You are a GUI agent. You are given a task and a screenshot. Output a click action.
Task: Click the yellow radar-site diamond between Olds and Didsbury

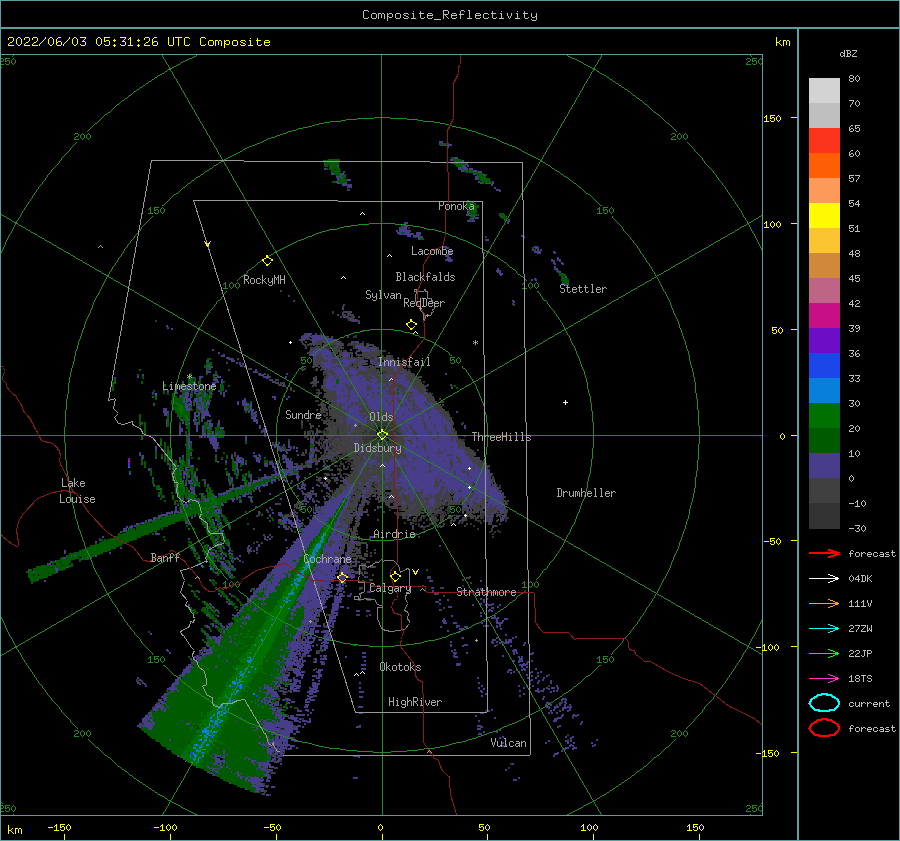pos(382,435)
